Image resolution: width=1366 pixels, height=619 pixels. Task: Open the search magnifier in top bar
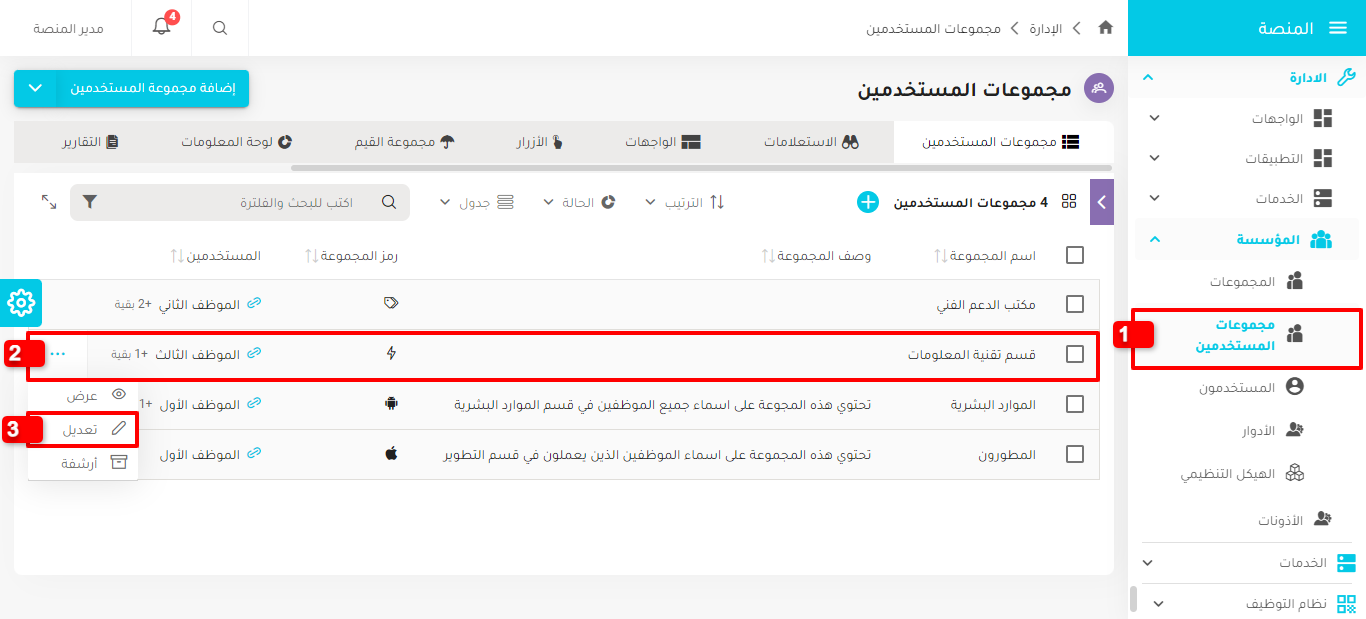(x=220, y=28)
